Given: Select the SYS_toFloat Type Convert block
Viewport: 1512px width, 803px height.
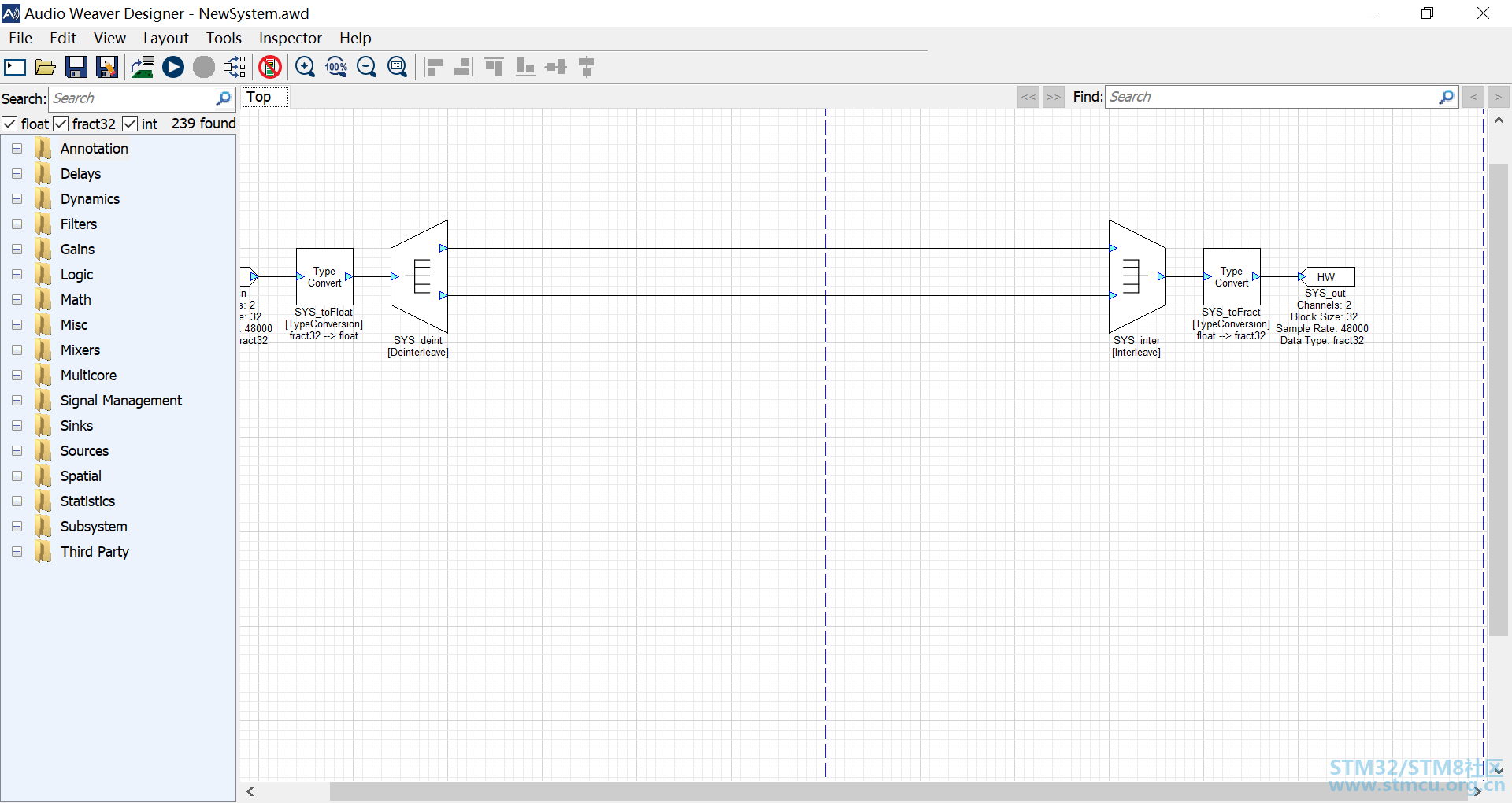Looking at the screenshot, I should pyautogui.click(x=324, y=277).
